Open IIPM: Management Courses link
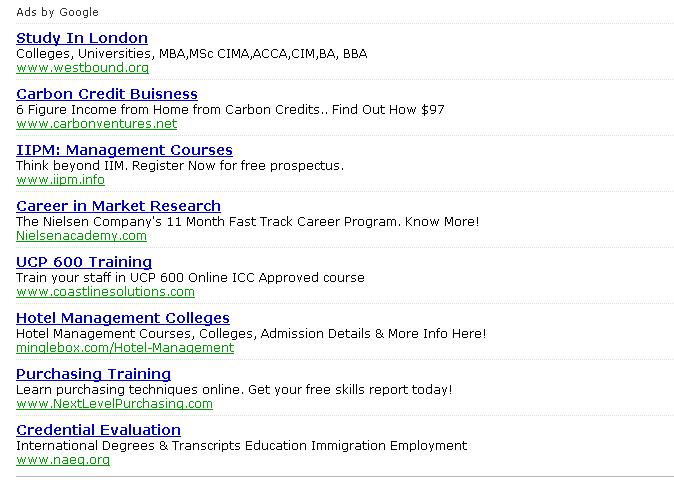The width and height of the screenshot is (674, 486). click(124, 150)
